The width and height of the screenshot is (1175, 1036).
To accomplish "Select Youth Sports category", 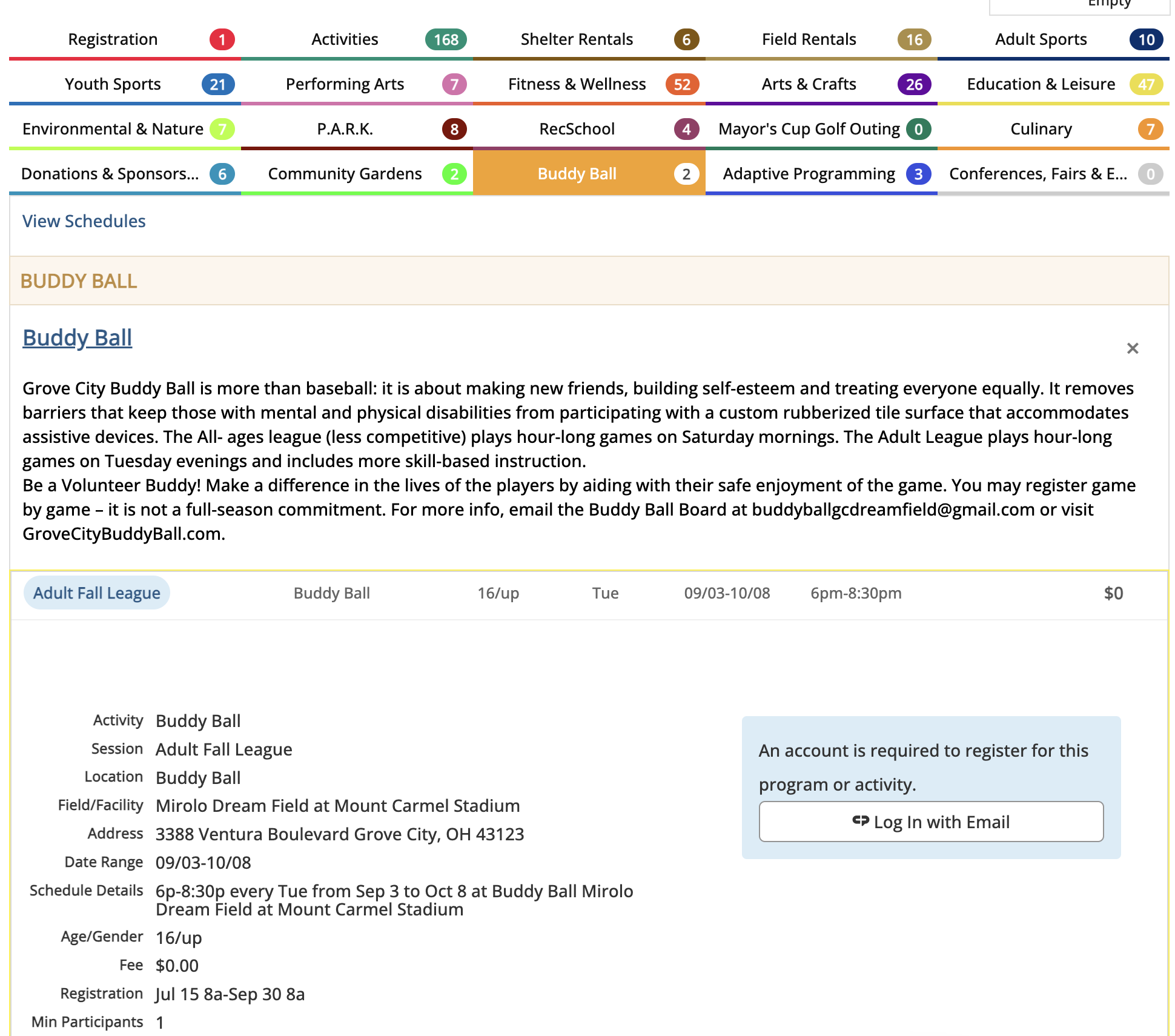I will point(113,84).
